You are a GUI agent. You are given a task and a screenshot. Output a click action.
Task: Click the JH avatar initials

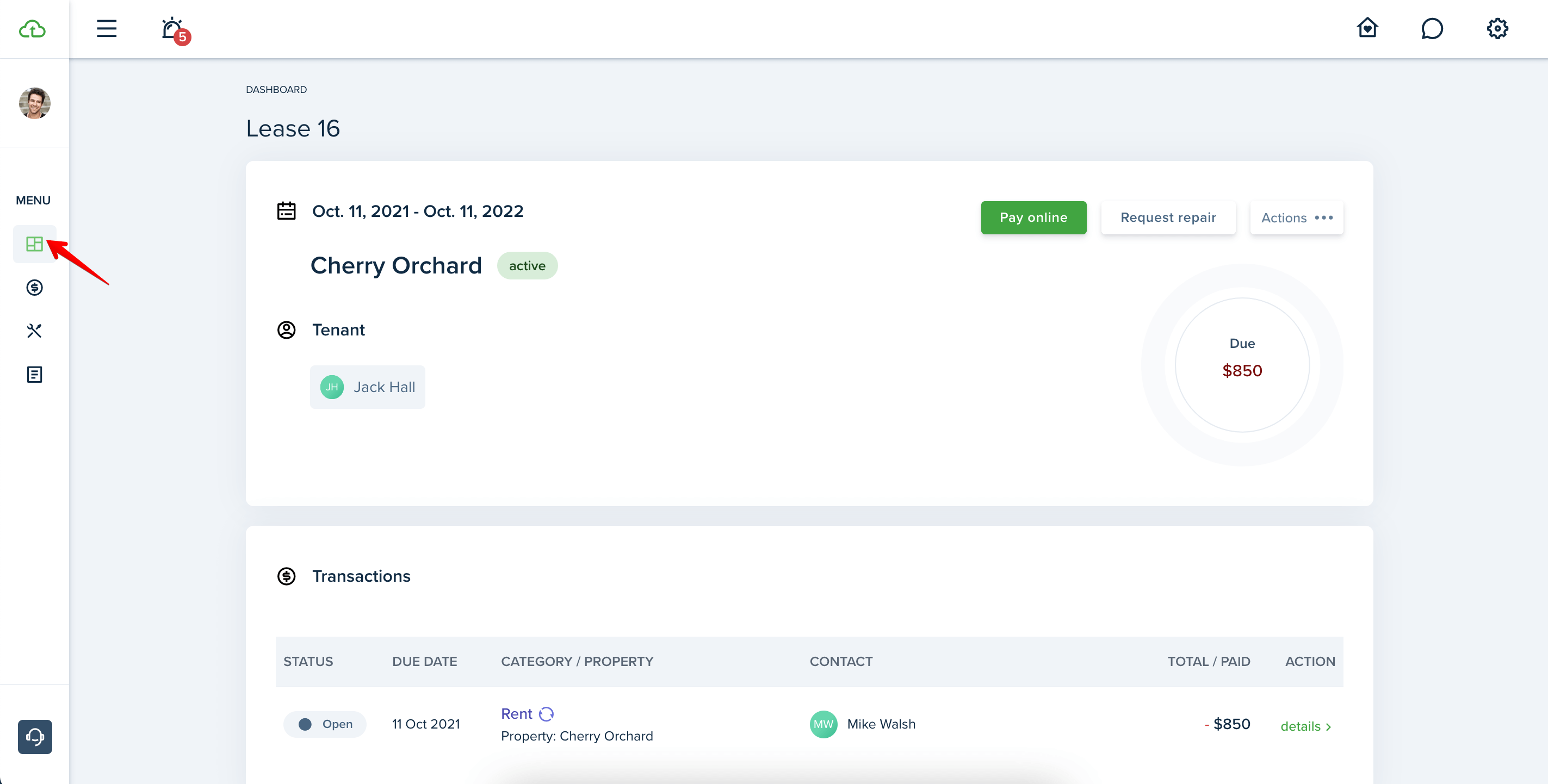332,387
